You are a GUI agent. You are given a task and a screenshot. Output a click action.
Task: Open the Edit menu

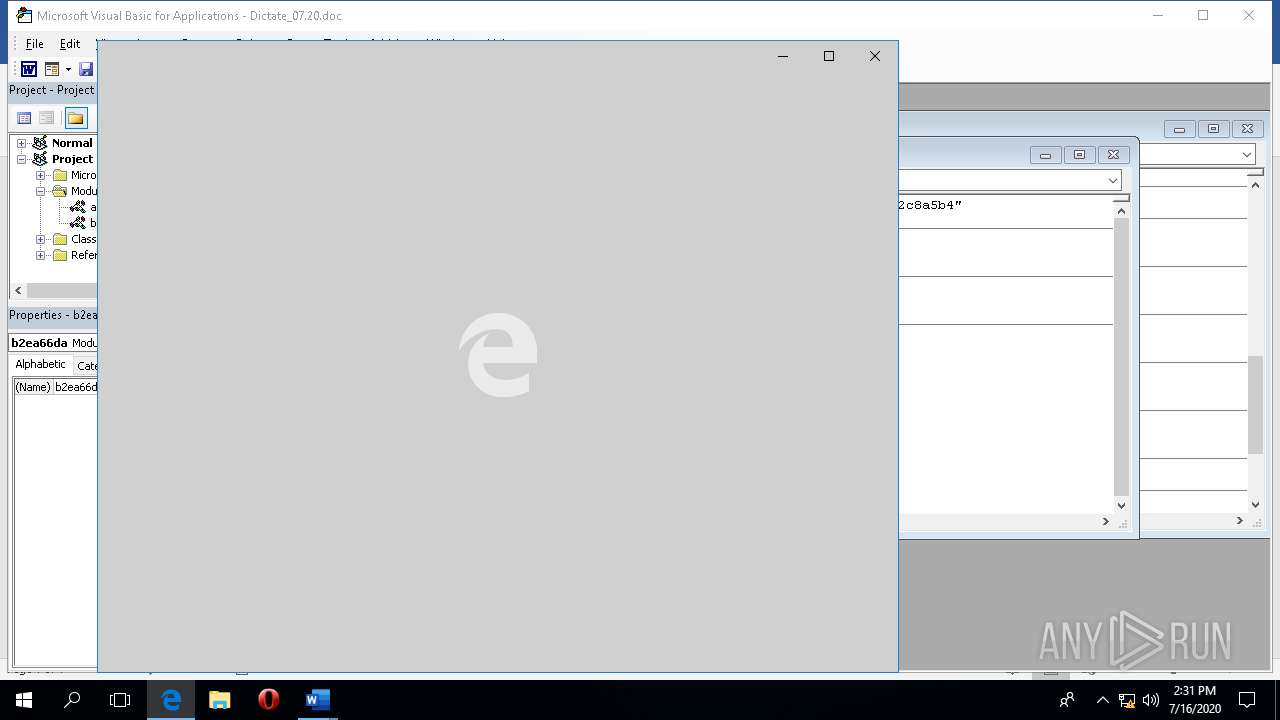pos(70,44)
